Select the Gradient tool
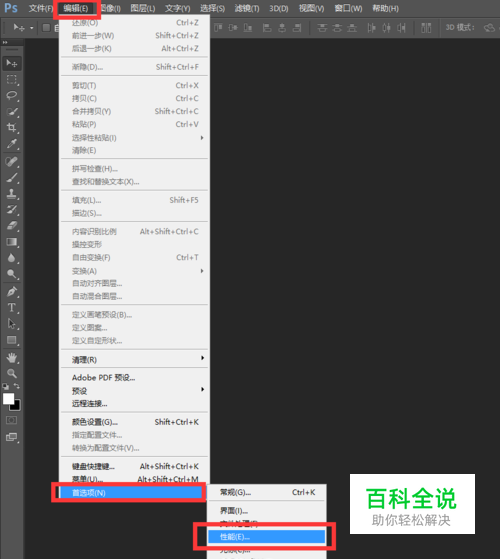This screenshot has width=500, height=559. click(12, 242)
